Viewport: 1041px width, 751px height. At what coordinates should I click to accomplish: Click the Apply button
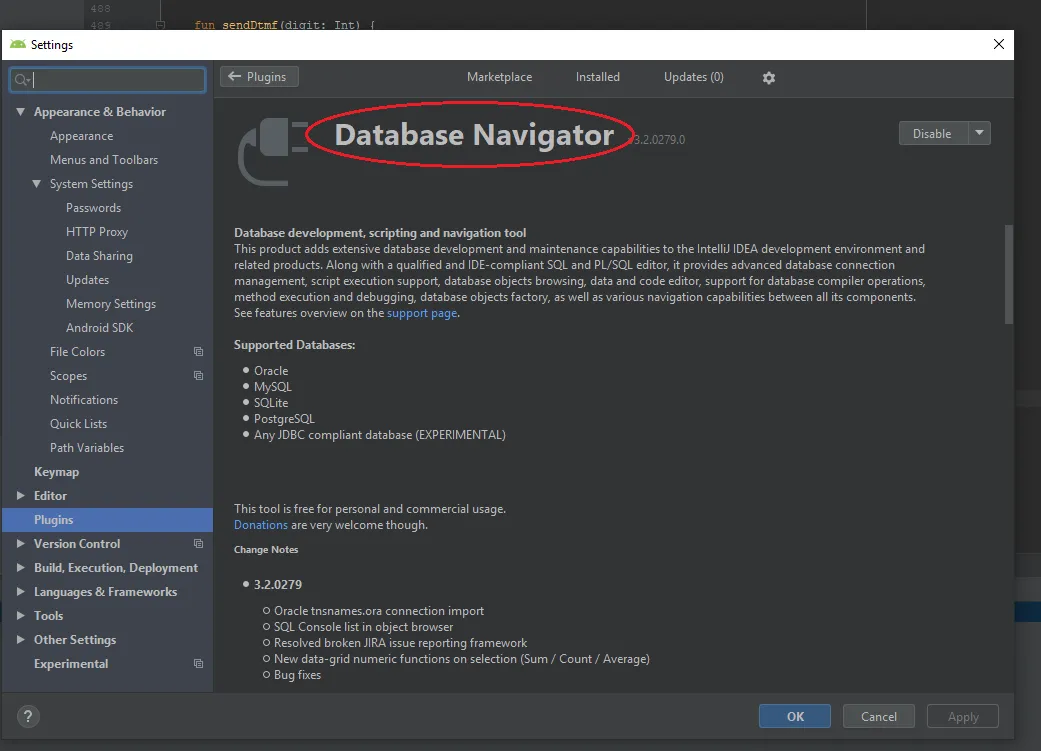tap(963, 716)
